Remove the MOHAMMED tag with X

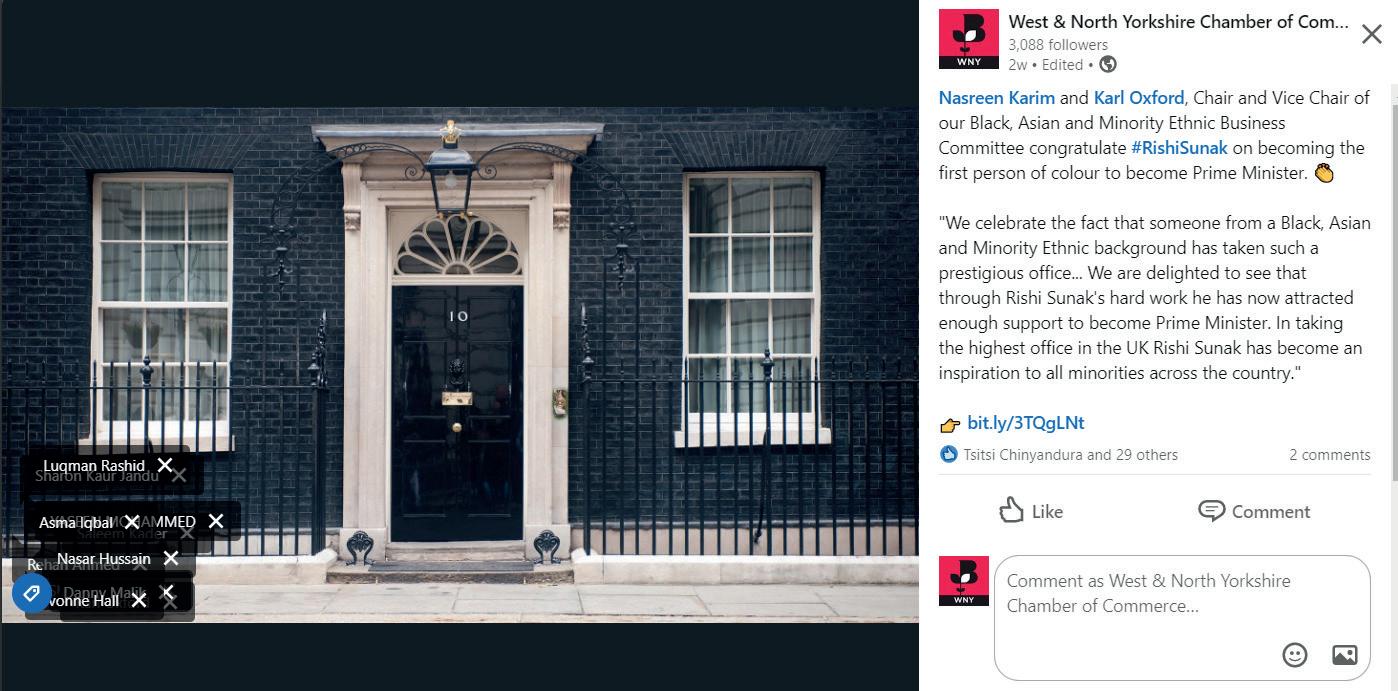tap(216, 521)
